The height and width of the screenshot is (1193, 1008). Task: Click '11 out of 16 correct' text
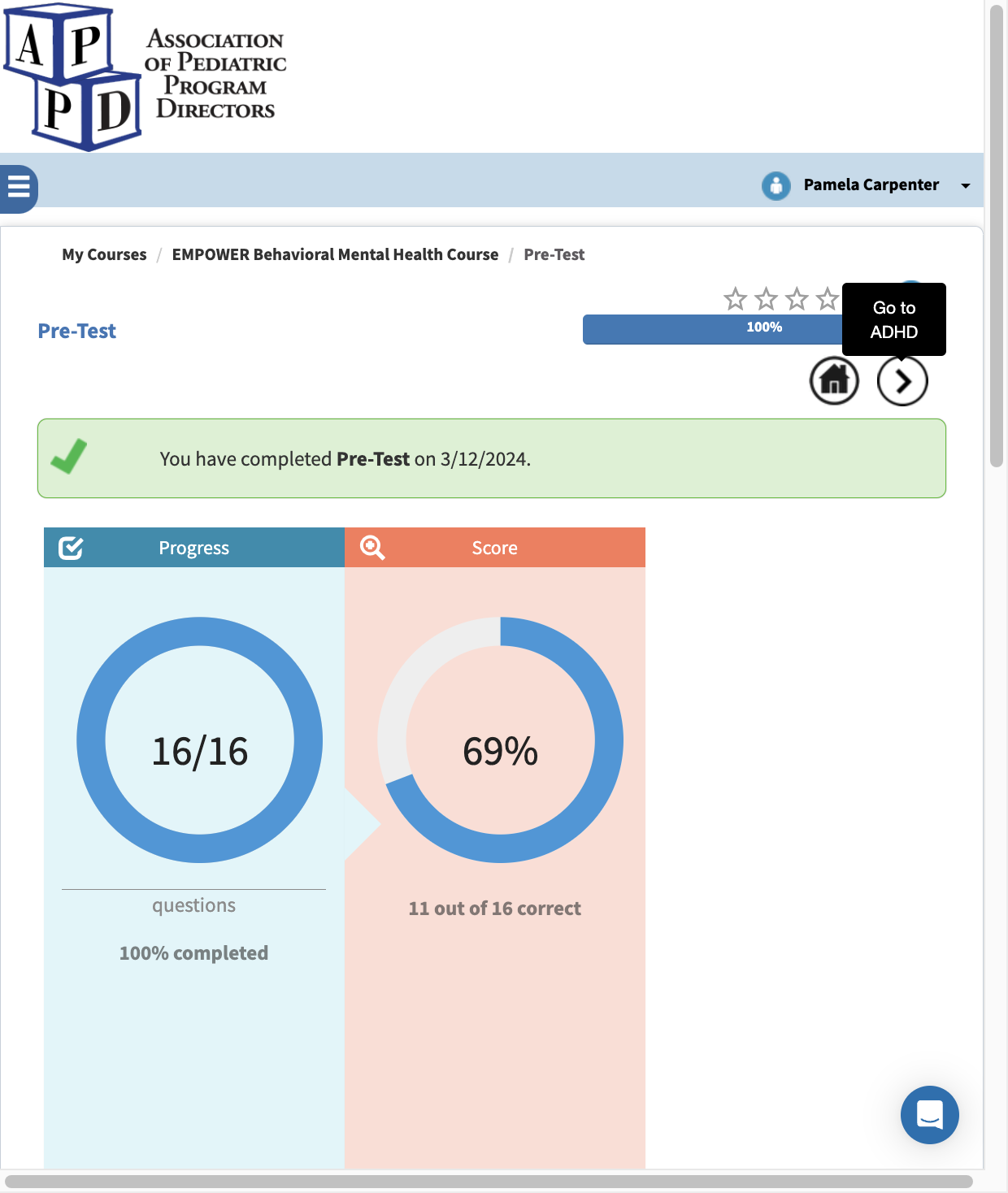[x=494, y=909]
